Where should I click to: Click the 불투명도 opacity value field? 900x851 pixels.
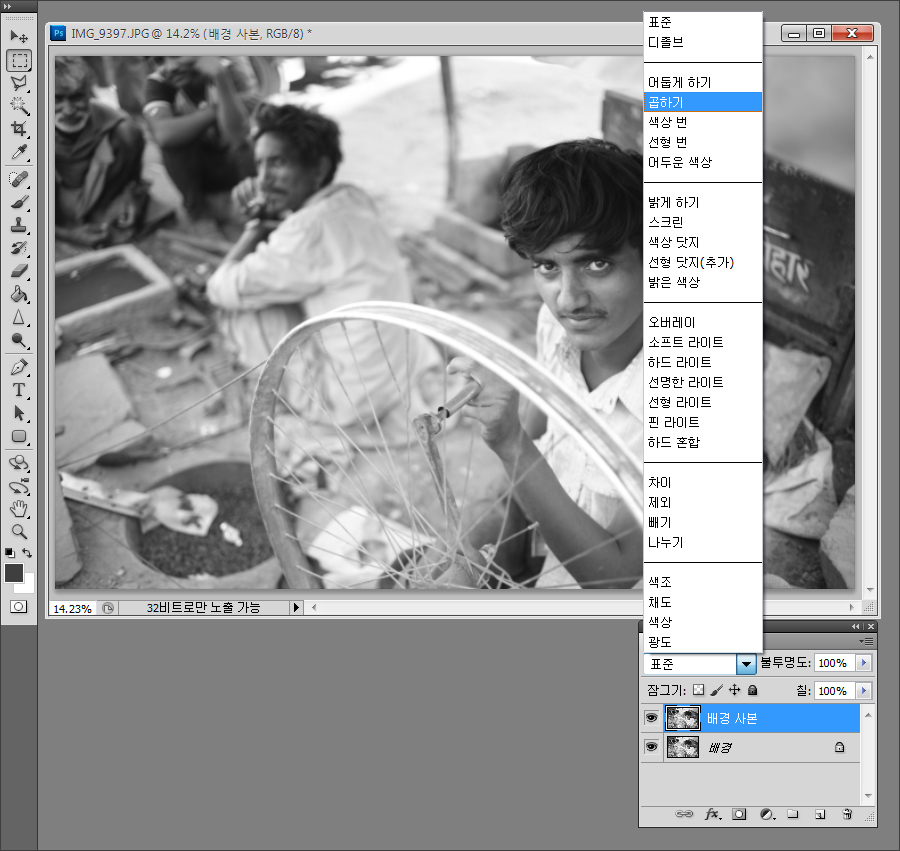click(834, 663)
